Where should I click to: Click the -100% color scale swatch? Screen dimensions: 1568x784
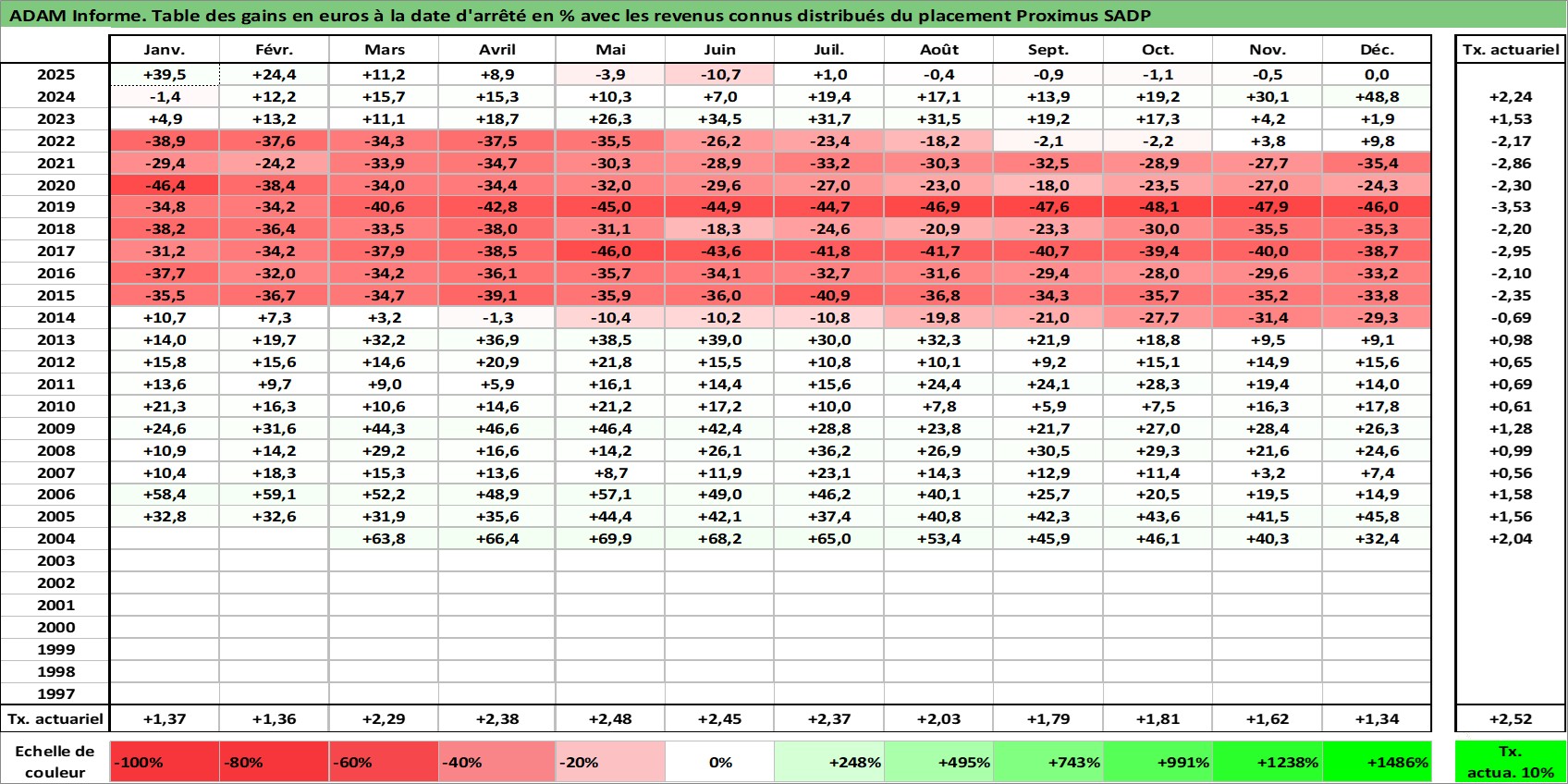pyautogui.click(x=165, y=762)
